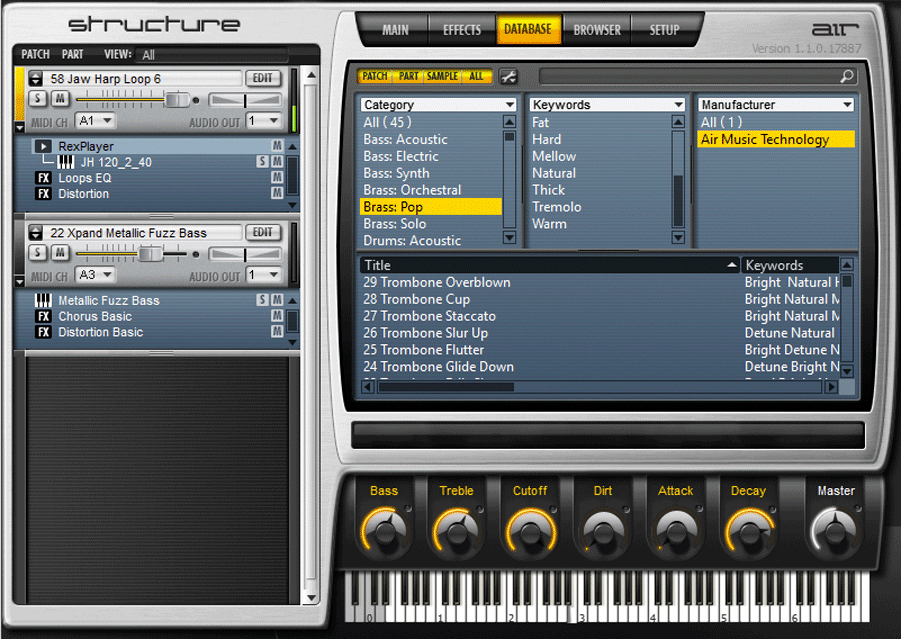901x639 pixels.
Task: Mute the 22 Xpand Metallic Fuzz Bass part
Action: [x=62, y=251]
